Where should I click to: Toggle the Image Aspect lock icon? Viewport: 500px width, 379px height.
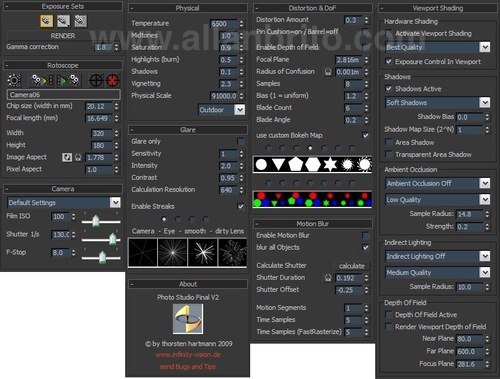tap(78, 157)
